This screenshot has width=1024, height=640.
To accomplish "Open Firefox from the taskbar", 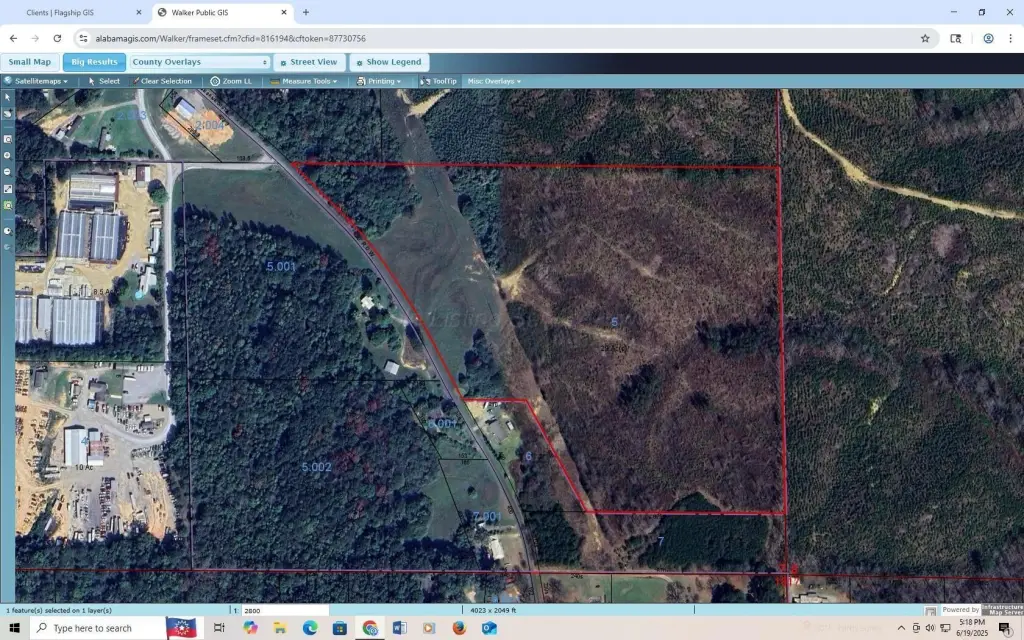I will [459, 628].
